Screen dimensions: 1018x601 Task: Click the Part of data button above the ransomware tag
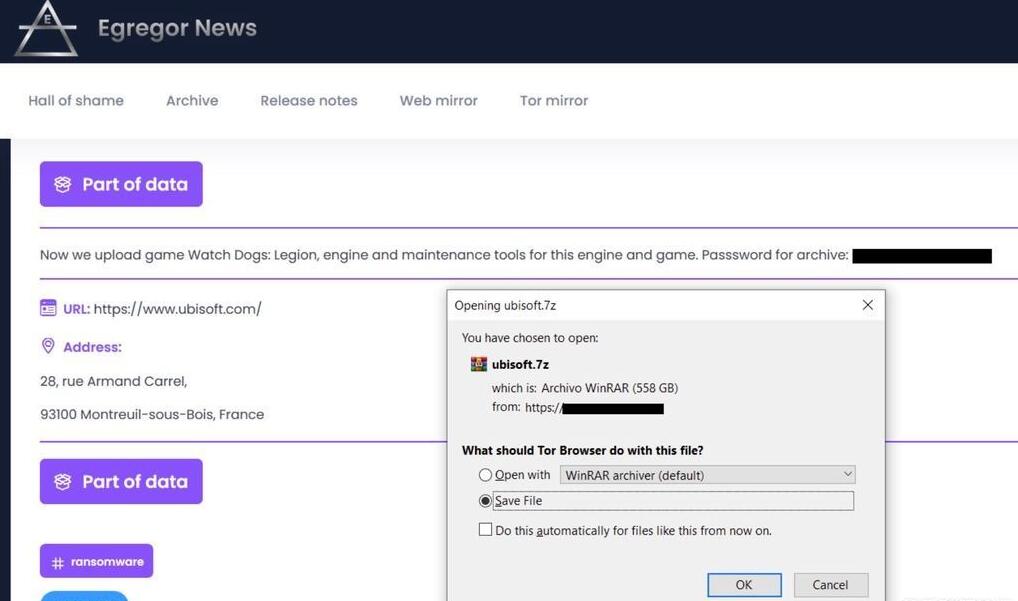[x=121, y=482]
